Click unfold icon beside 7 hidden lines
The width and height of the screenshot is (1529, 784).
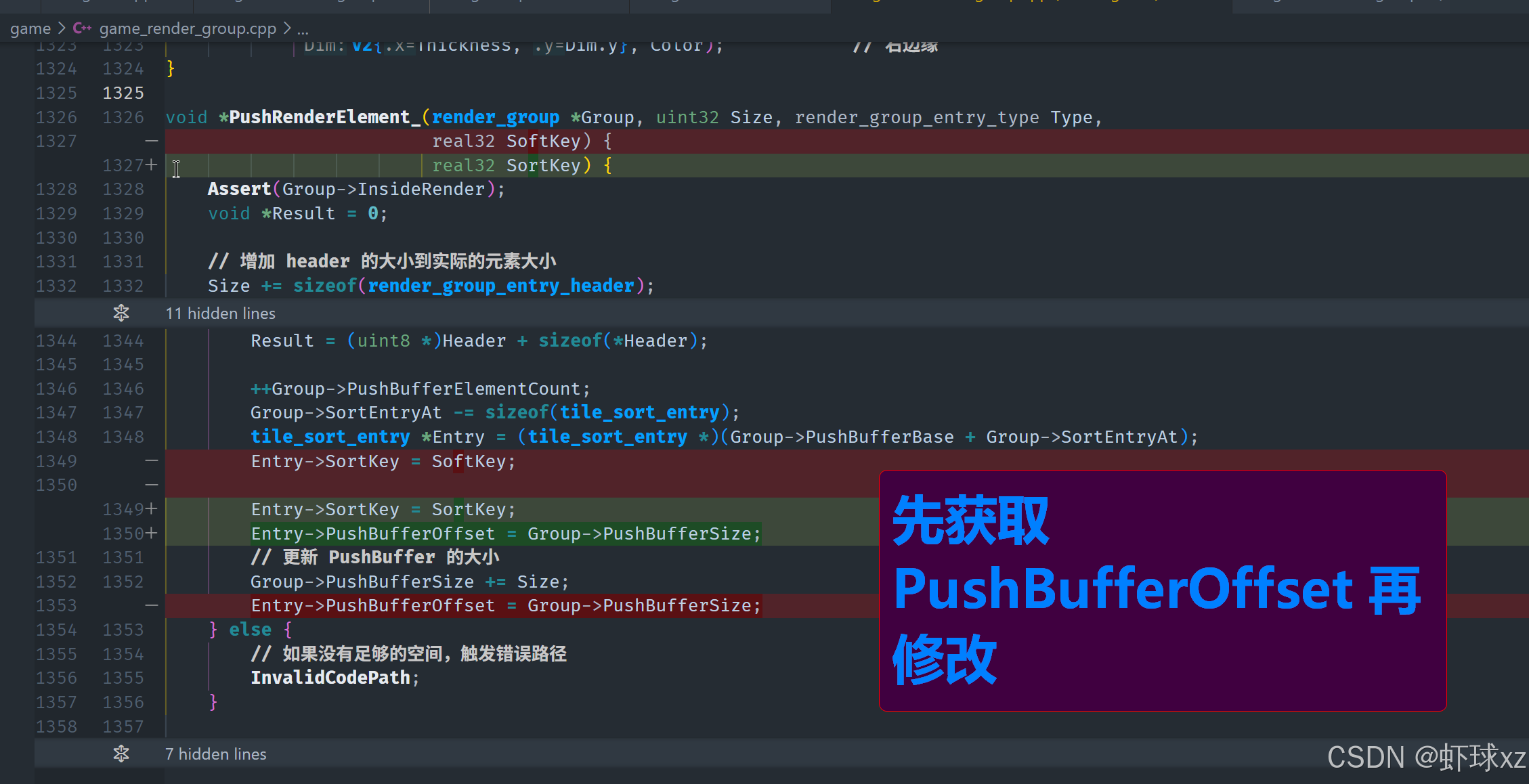coord(121,754)
